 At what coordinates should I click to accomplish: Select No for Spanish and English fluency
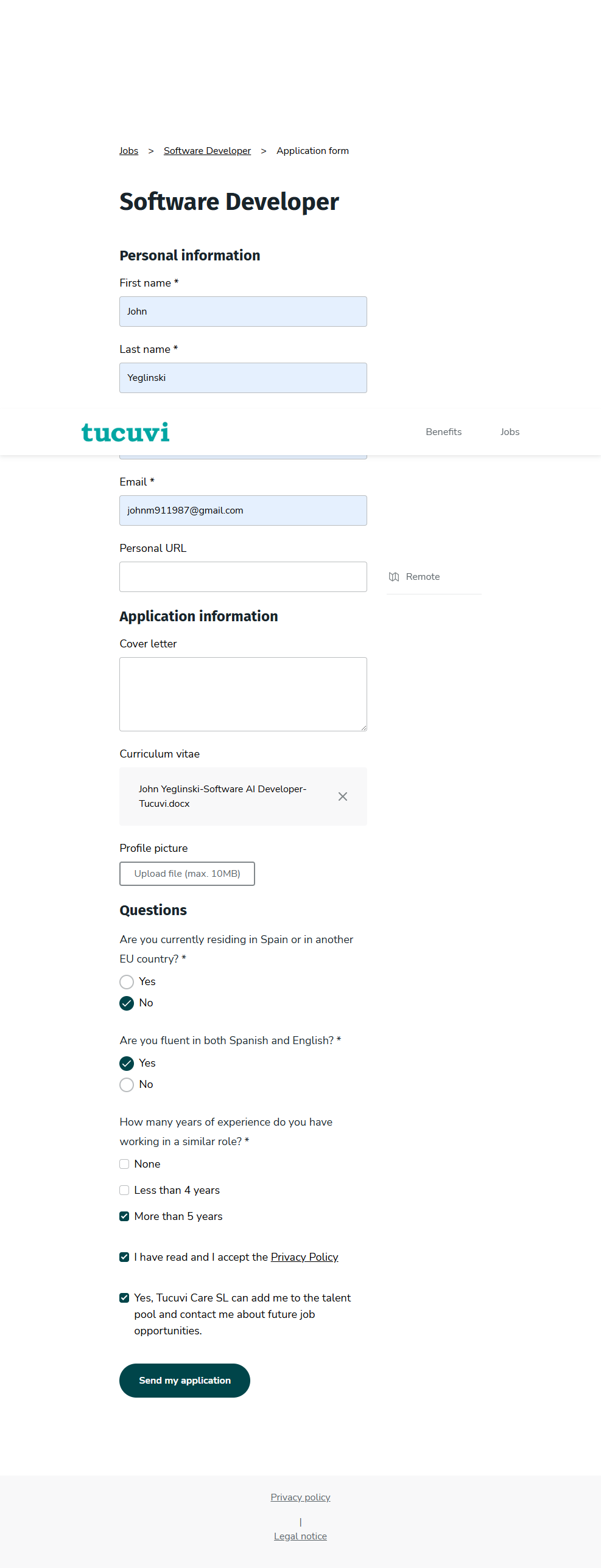(x=127, y=1085)
